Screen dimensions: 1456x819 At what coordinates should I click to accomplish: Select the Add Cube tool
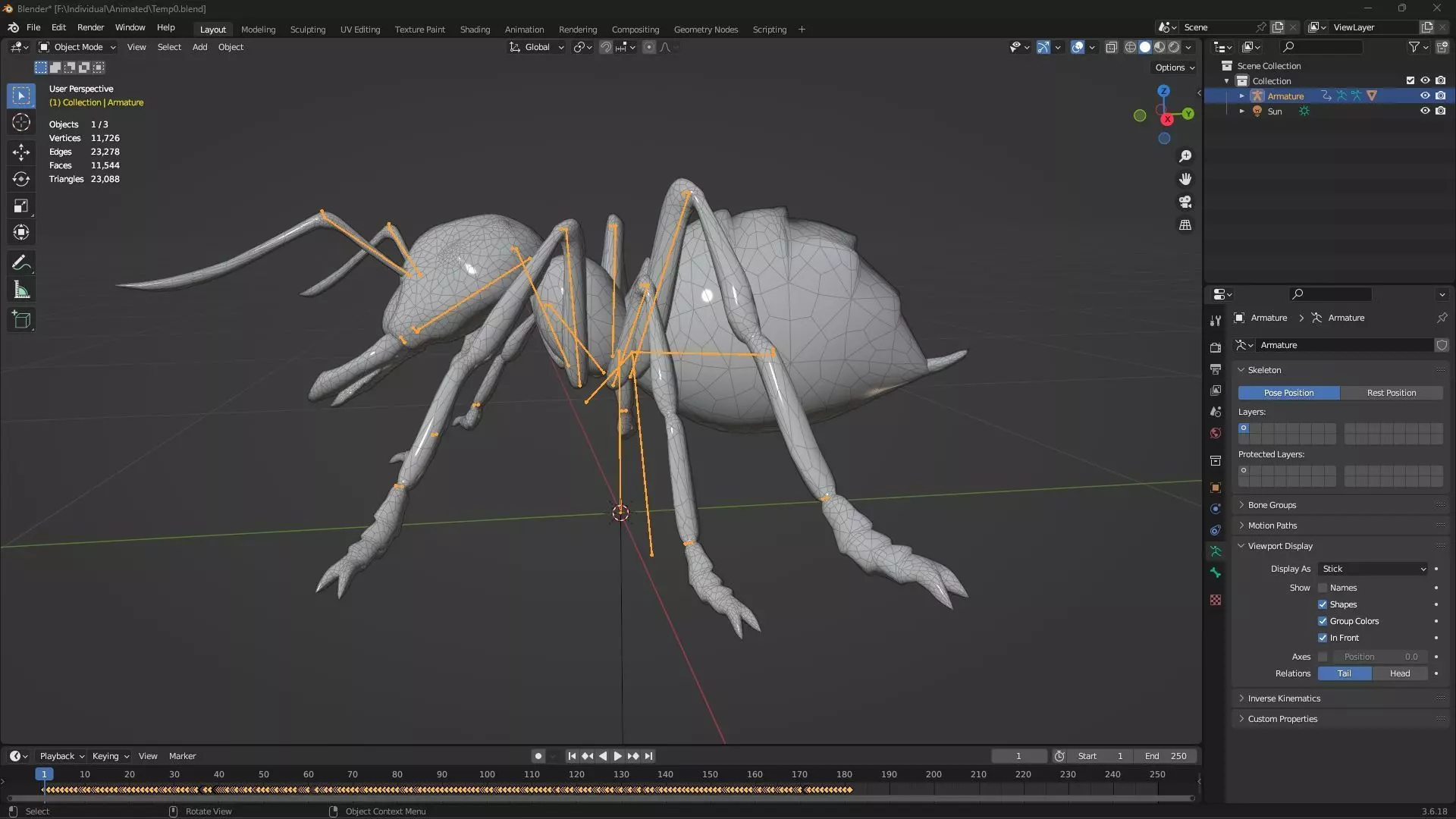point(21,320)
